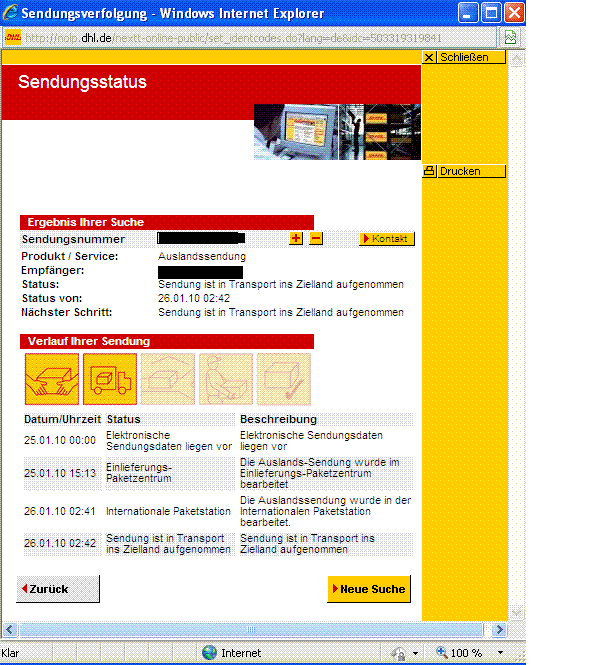Click the 25.01.10 00:00 date entry
Screen dimensions: 614x665
pyautogui.click(x=60, y=440)
